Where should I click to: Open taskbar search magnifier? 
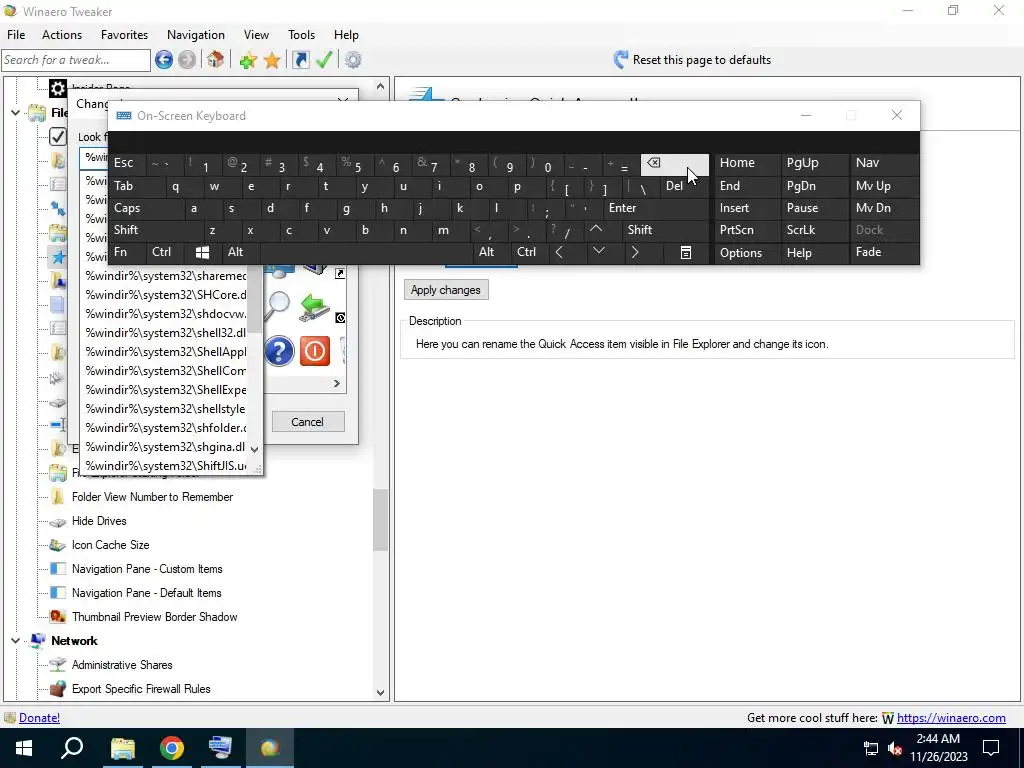tap(72, 748)
